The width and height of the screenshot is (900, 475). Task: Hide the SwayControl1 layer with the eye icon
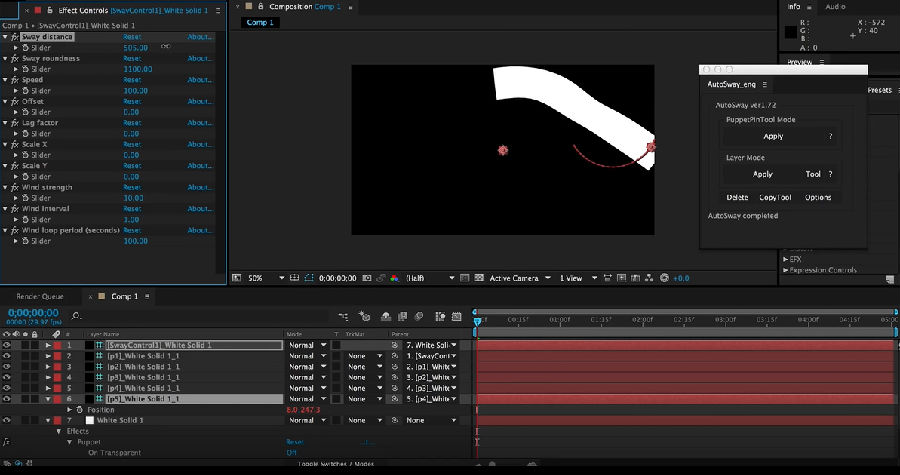7,345
